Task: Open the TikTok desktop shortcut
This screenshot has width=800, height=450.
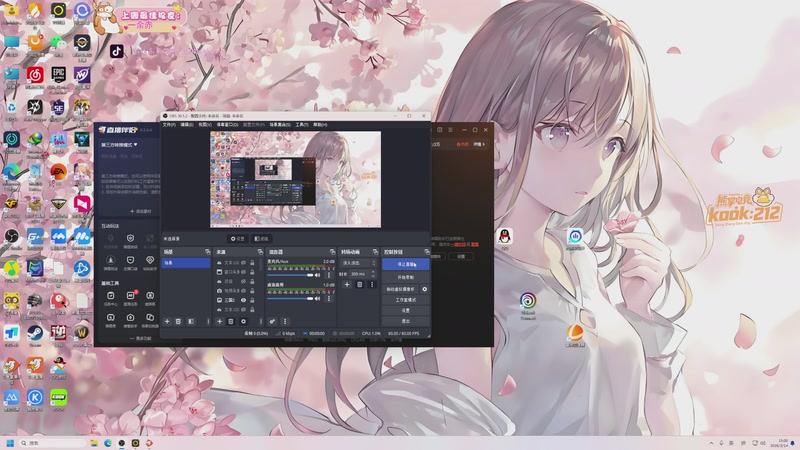Action: click(117, 51)
